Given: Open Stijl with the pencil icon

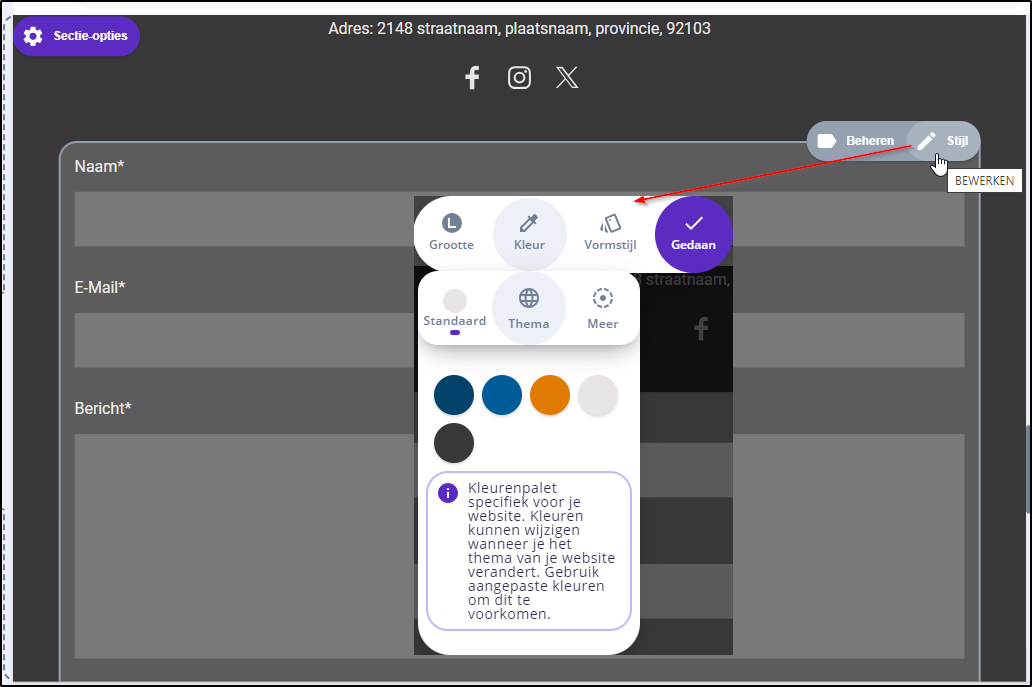Looking at the screenshot, I should pyautogui.click(x=943, y=141).
